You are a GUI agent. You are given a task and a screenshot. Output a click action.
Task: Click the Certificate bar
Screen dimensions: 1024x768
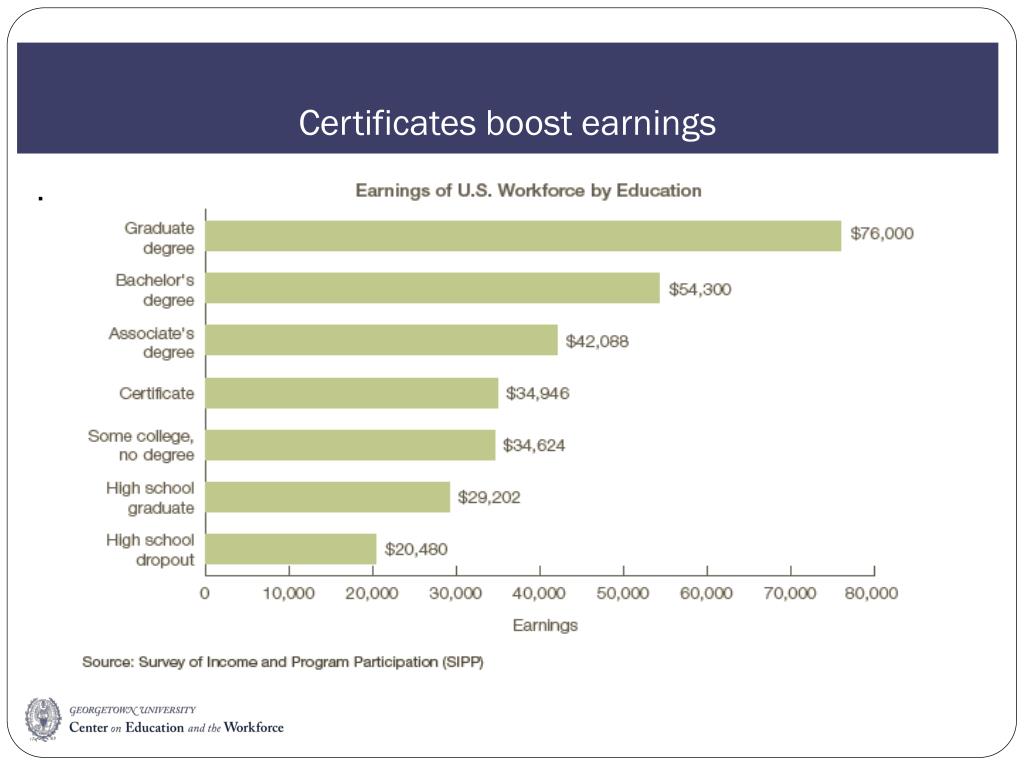[x=352, y=392]
